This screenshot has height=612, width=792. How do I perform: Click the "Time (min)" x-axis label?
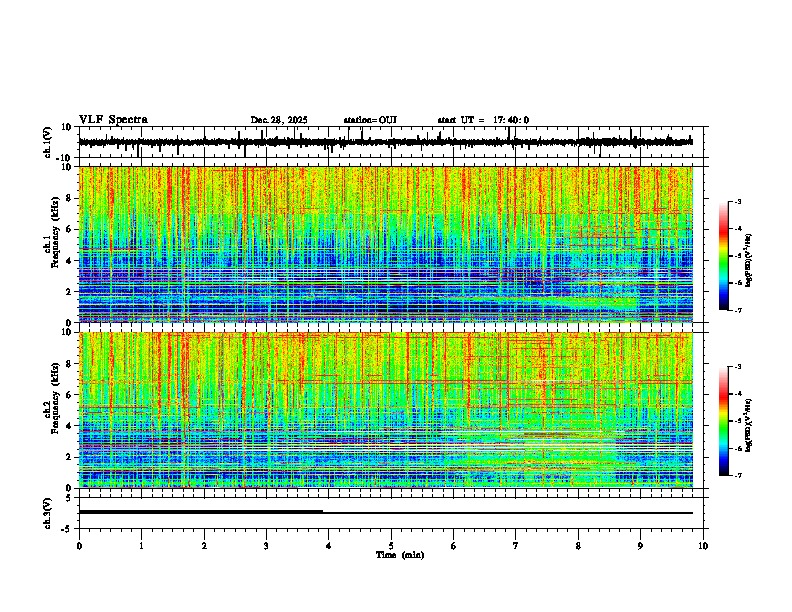click(x=400, y=555)
